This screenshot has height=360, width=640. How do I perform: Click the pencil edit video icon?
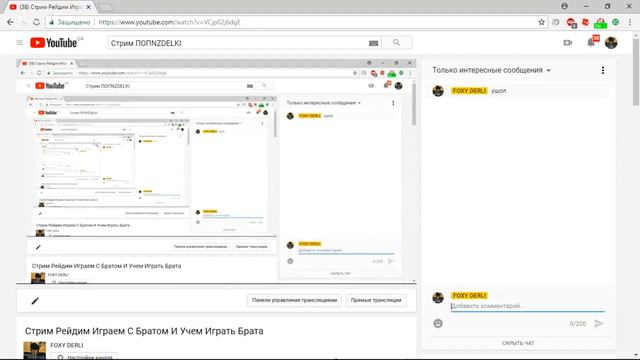35,301
